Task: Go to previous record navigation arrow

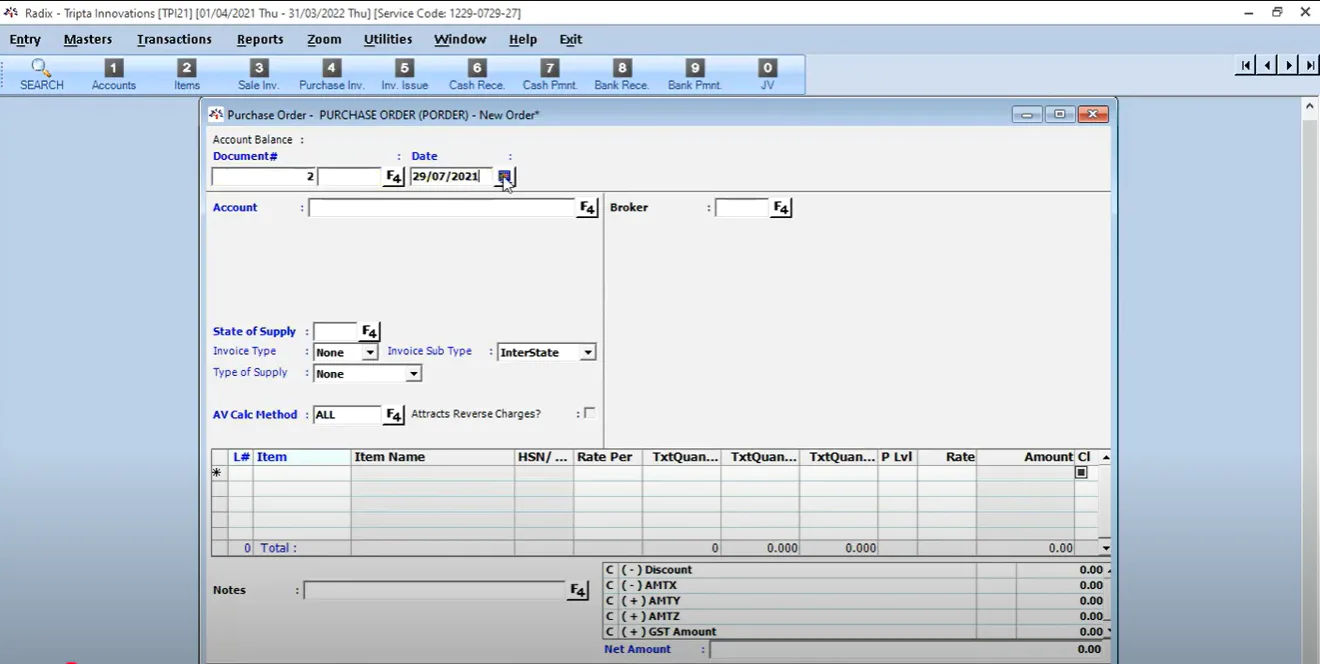Action: coord(1267,66)
